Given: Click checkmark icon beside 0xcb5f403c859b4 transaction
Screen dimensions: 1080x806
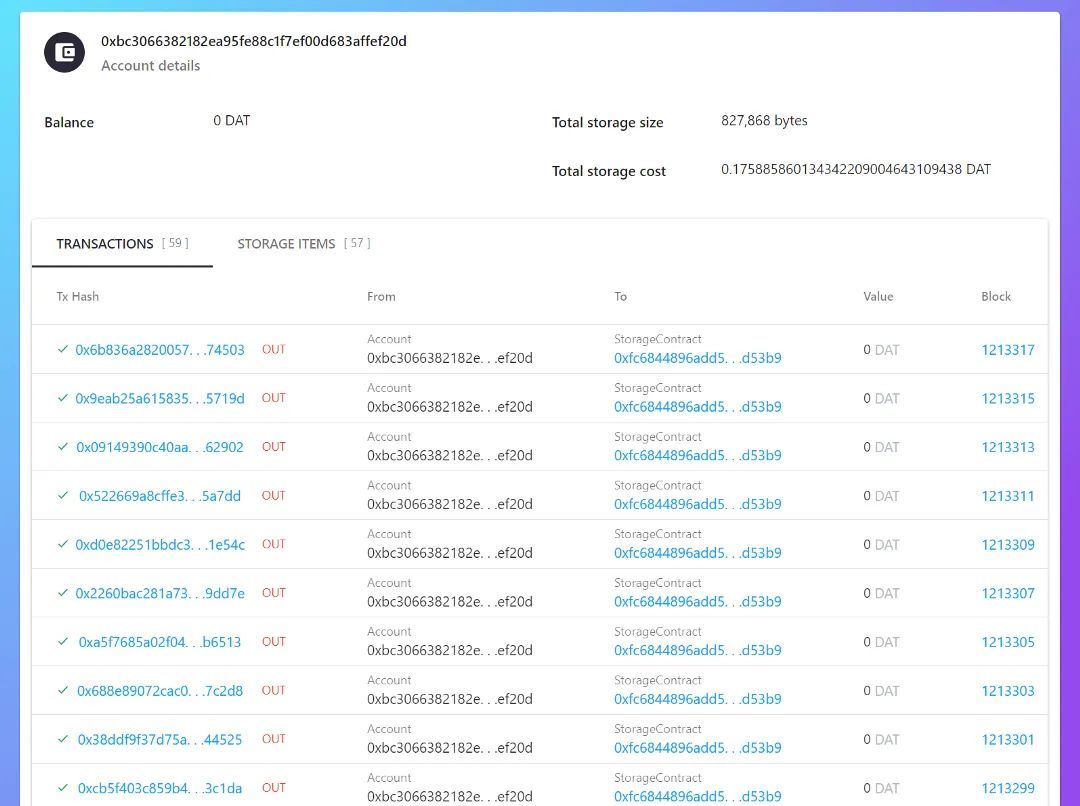Looking at the screenshot, I should tap(63, 787).
